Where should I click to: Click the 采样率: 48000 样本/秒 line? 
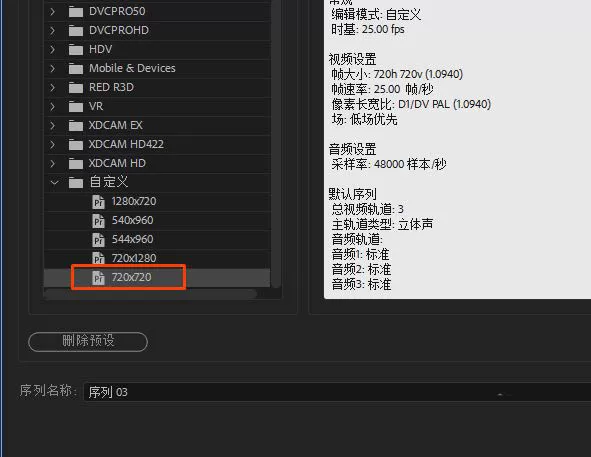pyautogui.click(x=389, y=164)
